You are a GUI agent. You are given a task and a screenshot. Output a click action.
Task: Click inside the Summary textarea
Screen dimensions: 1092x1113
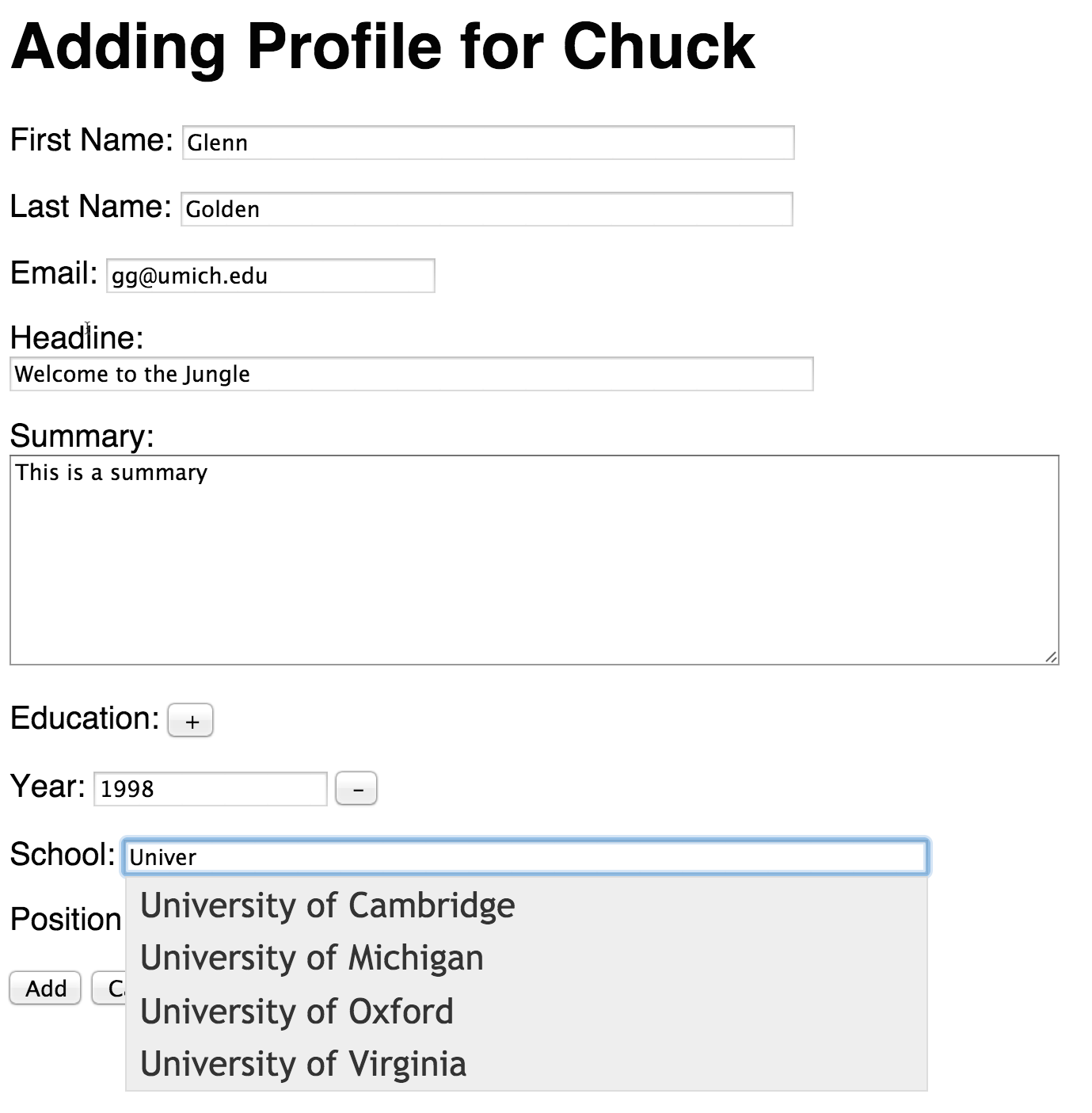[535, 560]
